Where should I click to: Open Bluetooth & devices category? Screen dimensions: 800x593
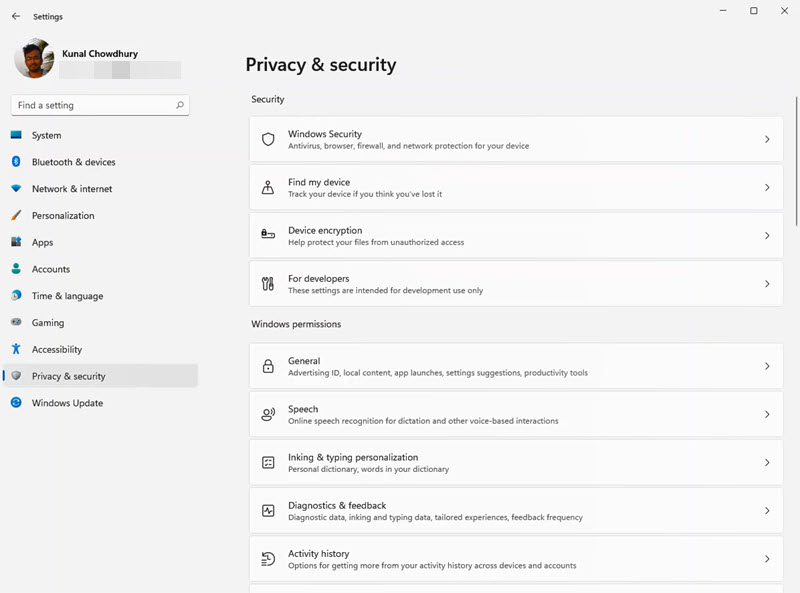[x=101, y=162]
